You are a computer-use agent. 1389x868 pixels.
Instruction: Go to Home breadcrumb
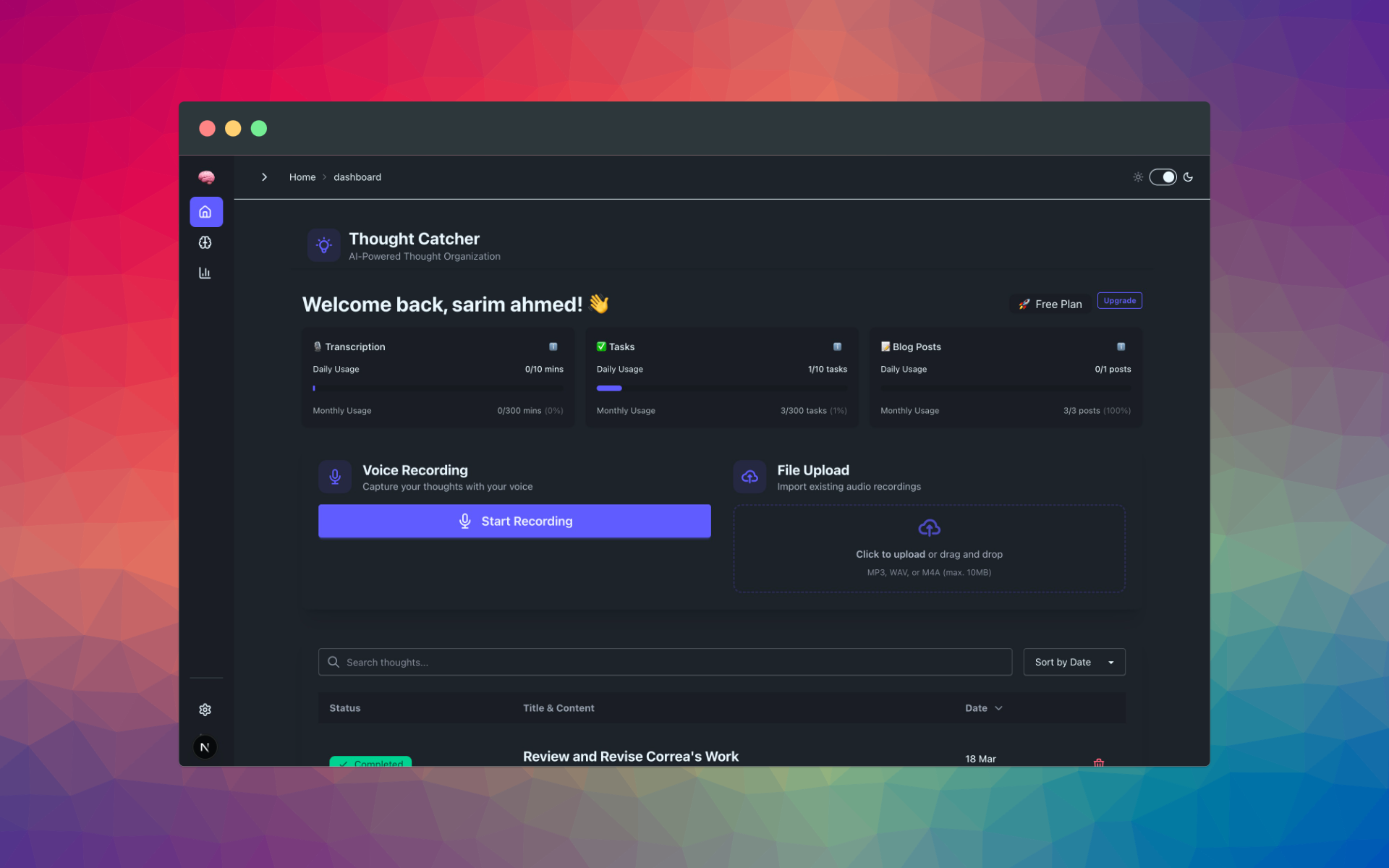tap(302, 177)
